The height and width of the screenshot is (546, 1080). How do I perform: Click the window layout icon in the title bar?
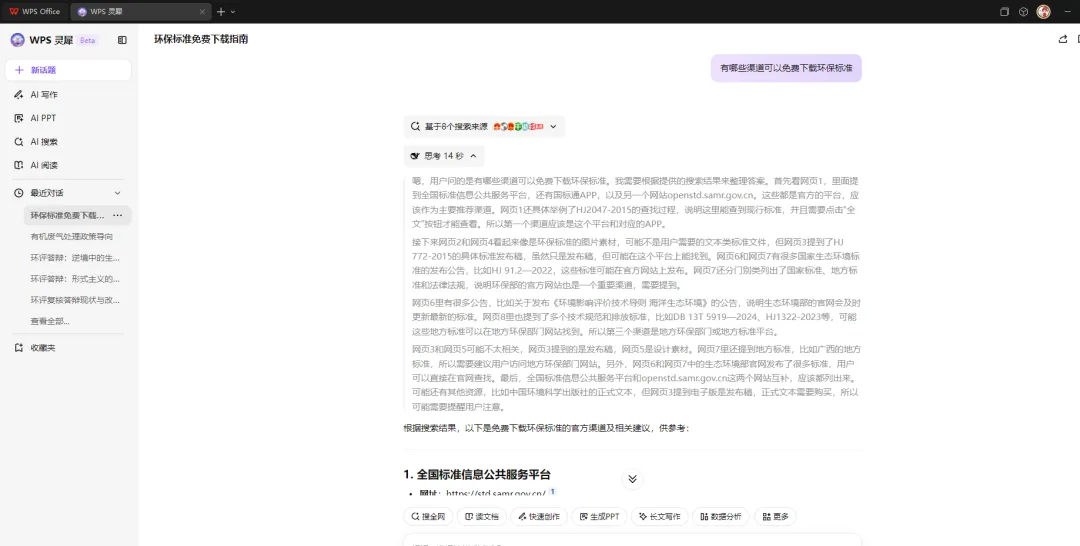click(x=1004, y=12)
